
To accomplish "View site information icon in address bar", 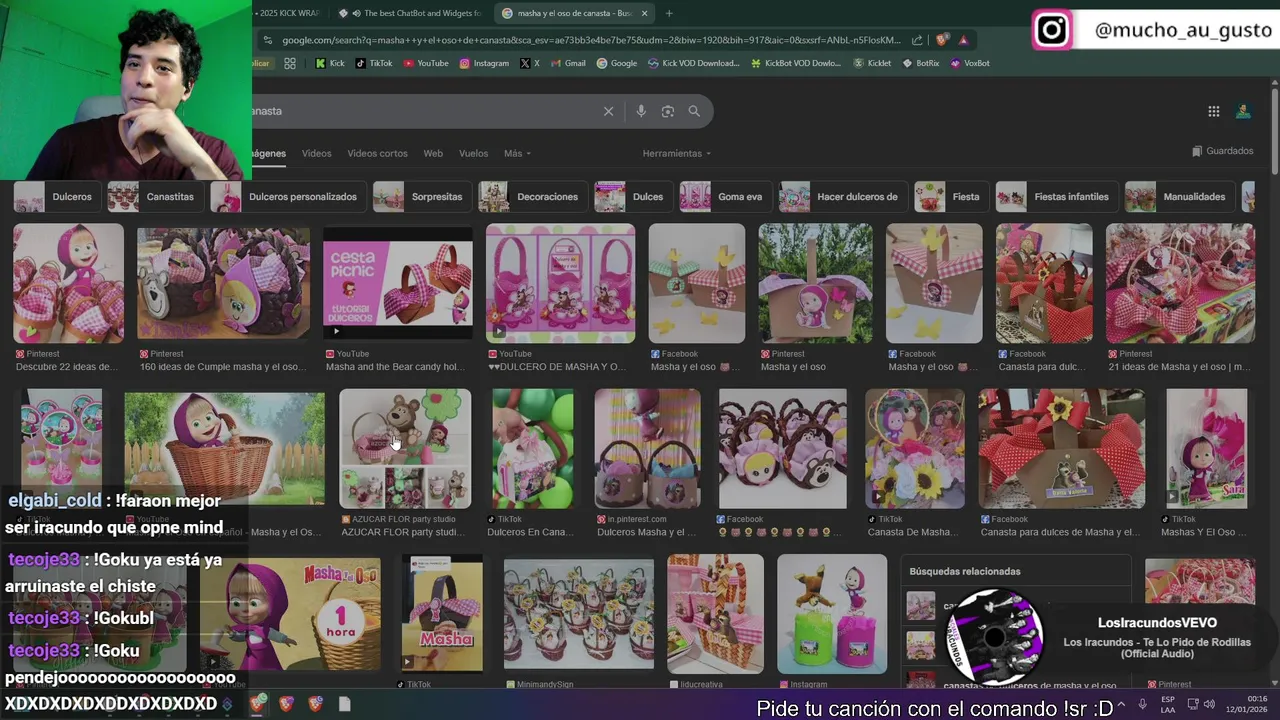I will tap(266, 40).
